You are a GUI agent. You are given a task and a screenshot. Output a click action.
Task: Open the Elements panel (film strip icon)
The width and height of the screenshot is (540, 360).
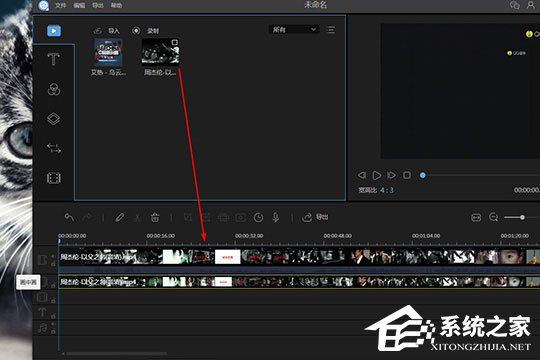(54, 178)
